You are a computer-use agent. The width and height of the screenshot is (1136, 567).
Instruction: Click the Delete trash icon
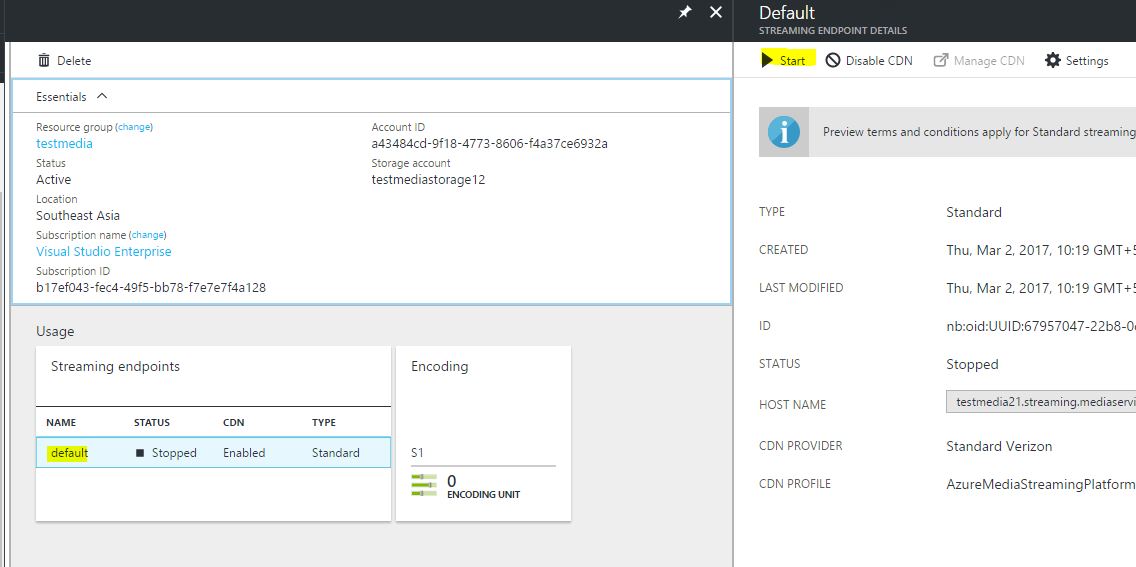(43, 61)
